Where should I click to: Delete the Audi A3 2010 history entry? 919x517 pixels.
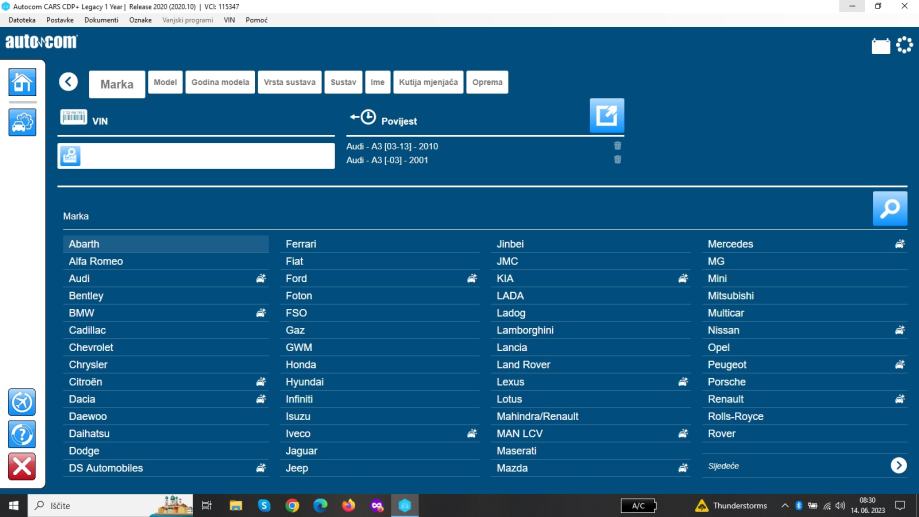point(617,146)
